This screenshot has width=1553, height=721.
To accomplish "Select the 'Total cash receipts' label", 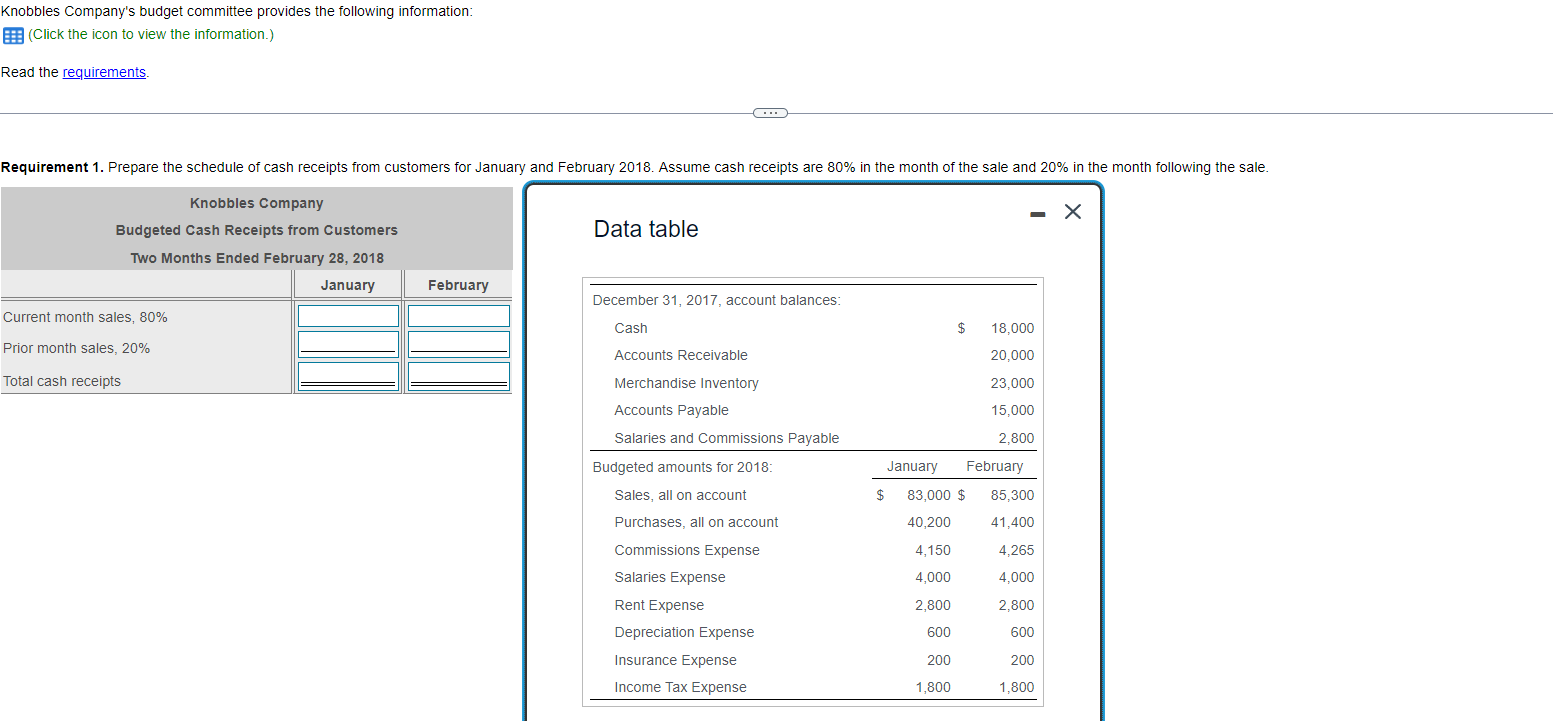I will point(62,381).
